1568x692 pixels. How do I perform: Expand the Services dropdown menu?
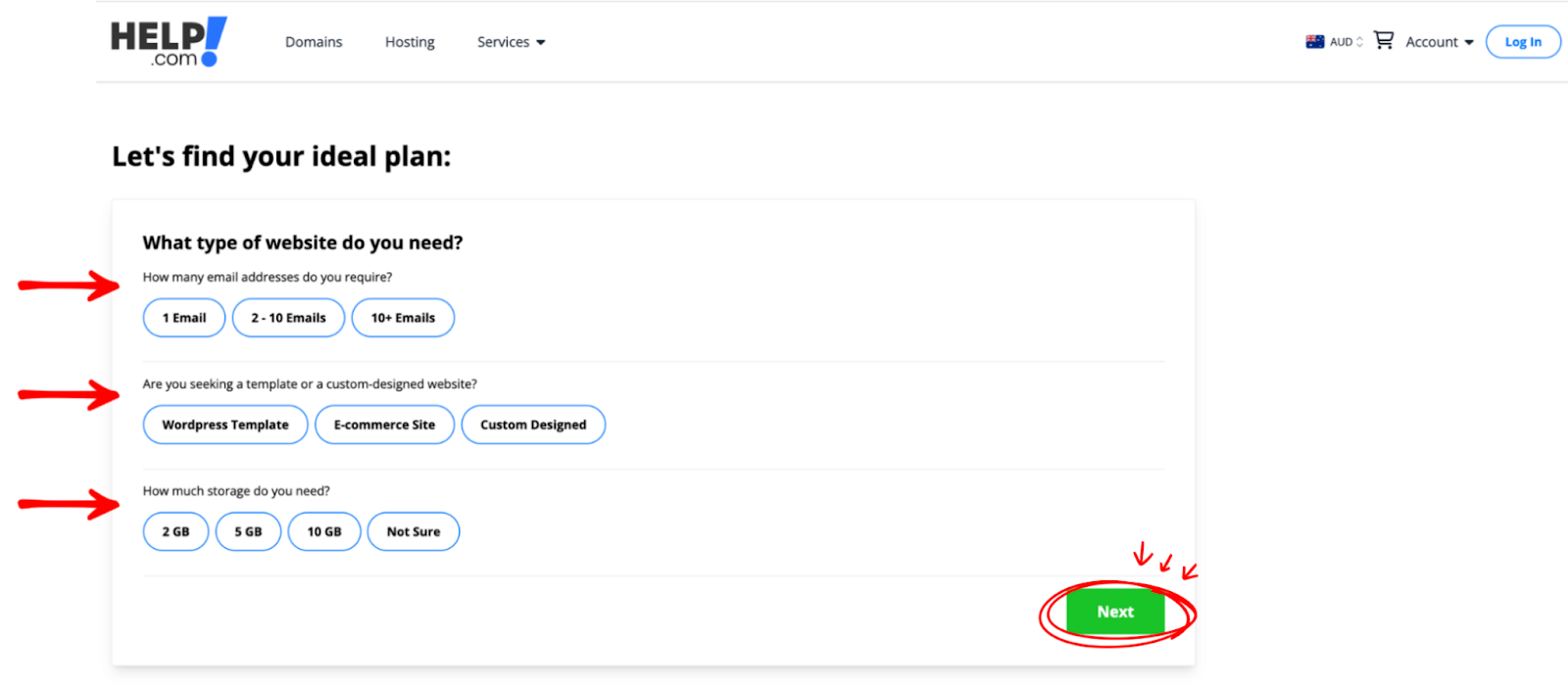click(x=511, y=42)
